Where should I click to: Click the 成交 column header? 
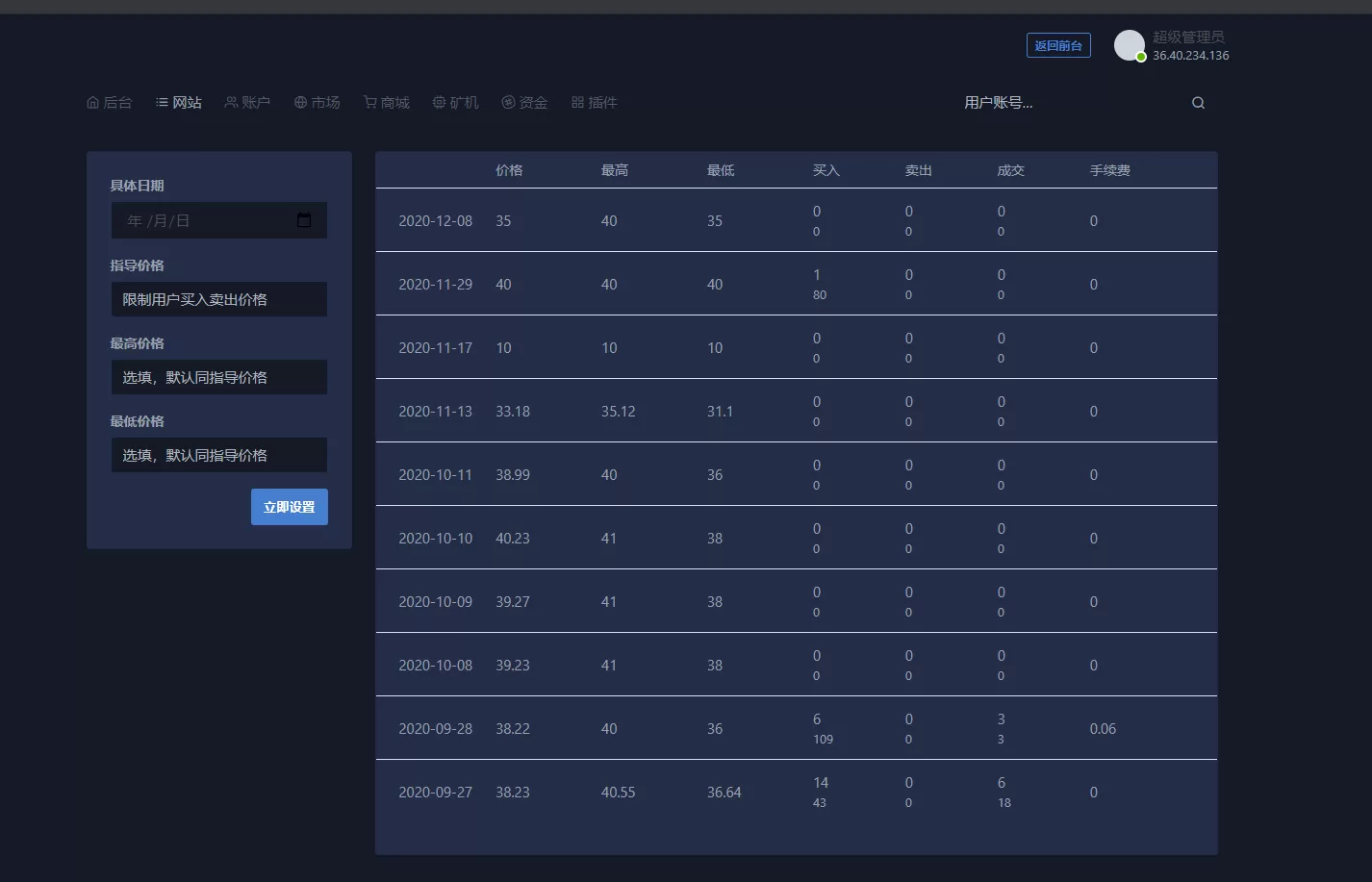pos(1011,170)
